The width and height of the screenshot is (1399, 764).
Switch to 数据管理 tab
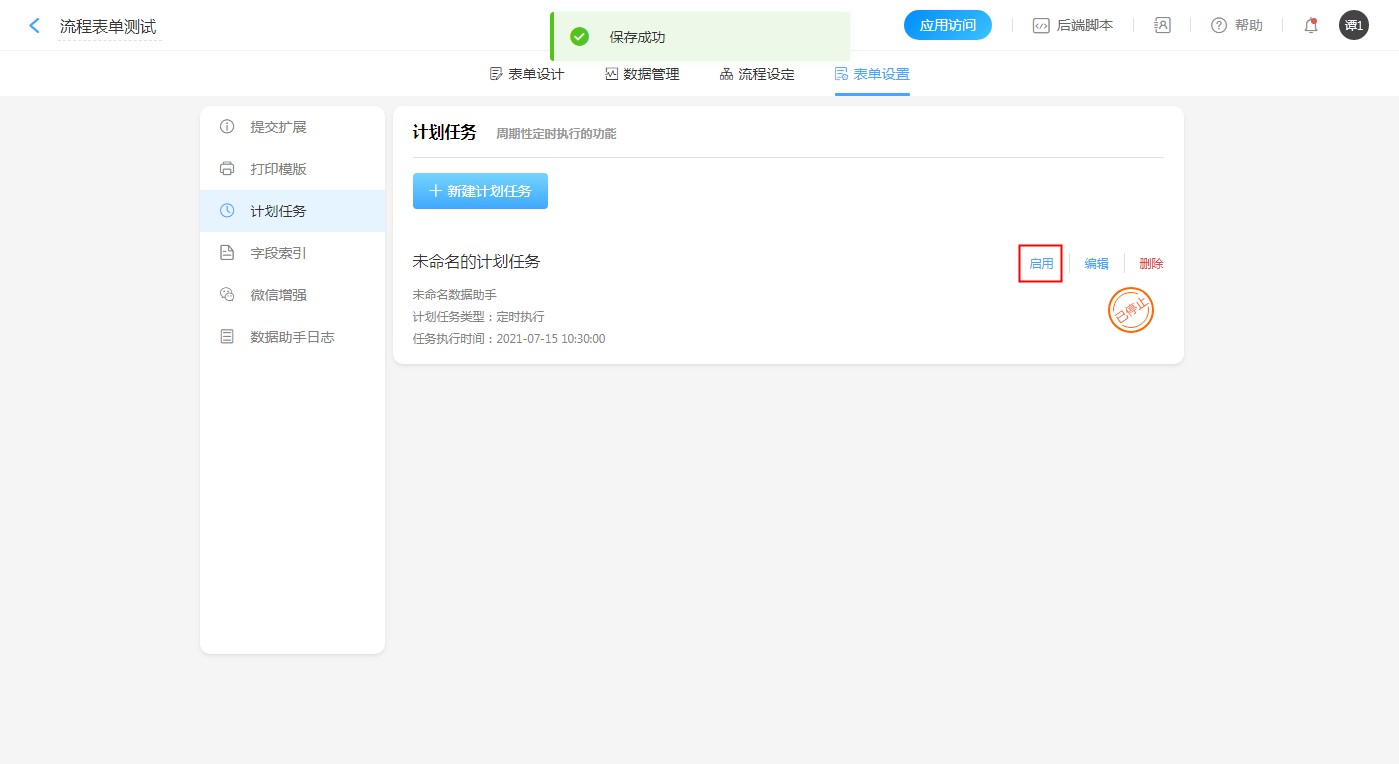(642, 74)
